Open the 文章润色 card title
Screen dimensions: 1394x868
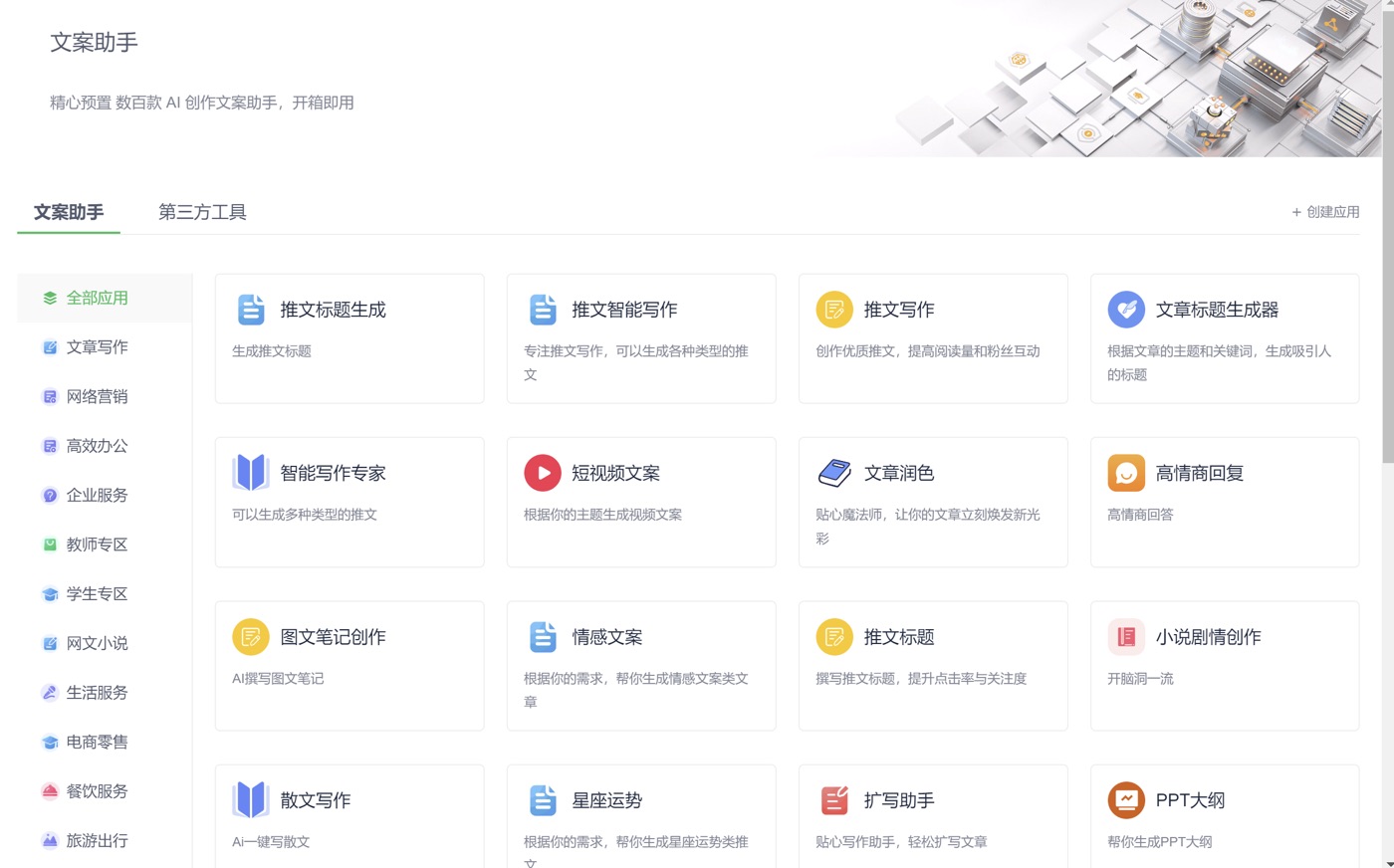coord(899,473)
